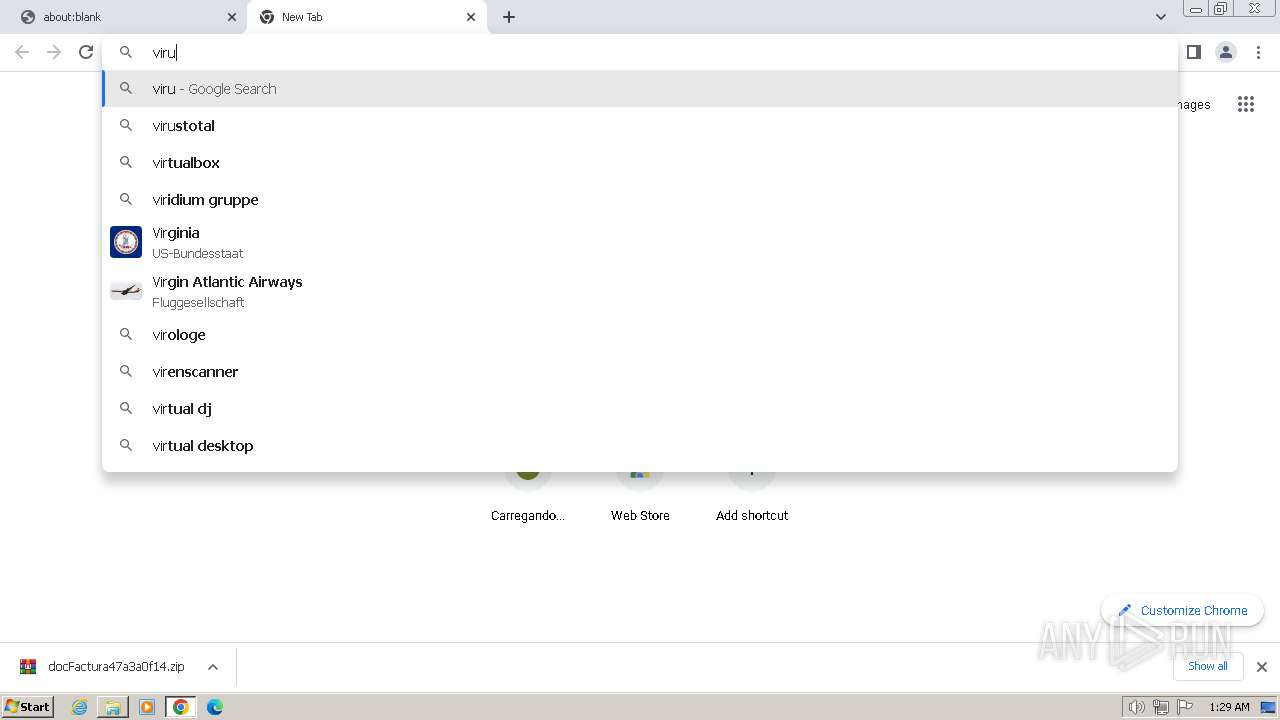Click the address bar with text viru
The image size is (1280, 720).
(640, 52)
